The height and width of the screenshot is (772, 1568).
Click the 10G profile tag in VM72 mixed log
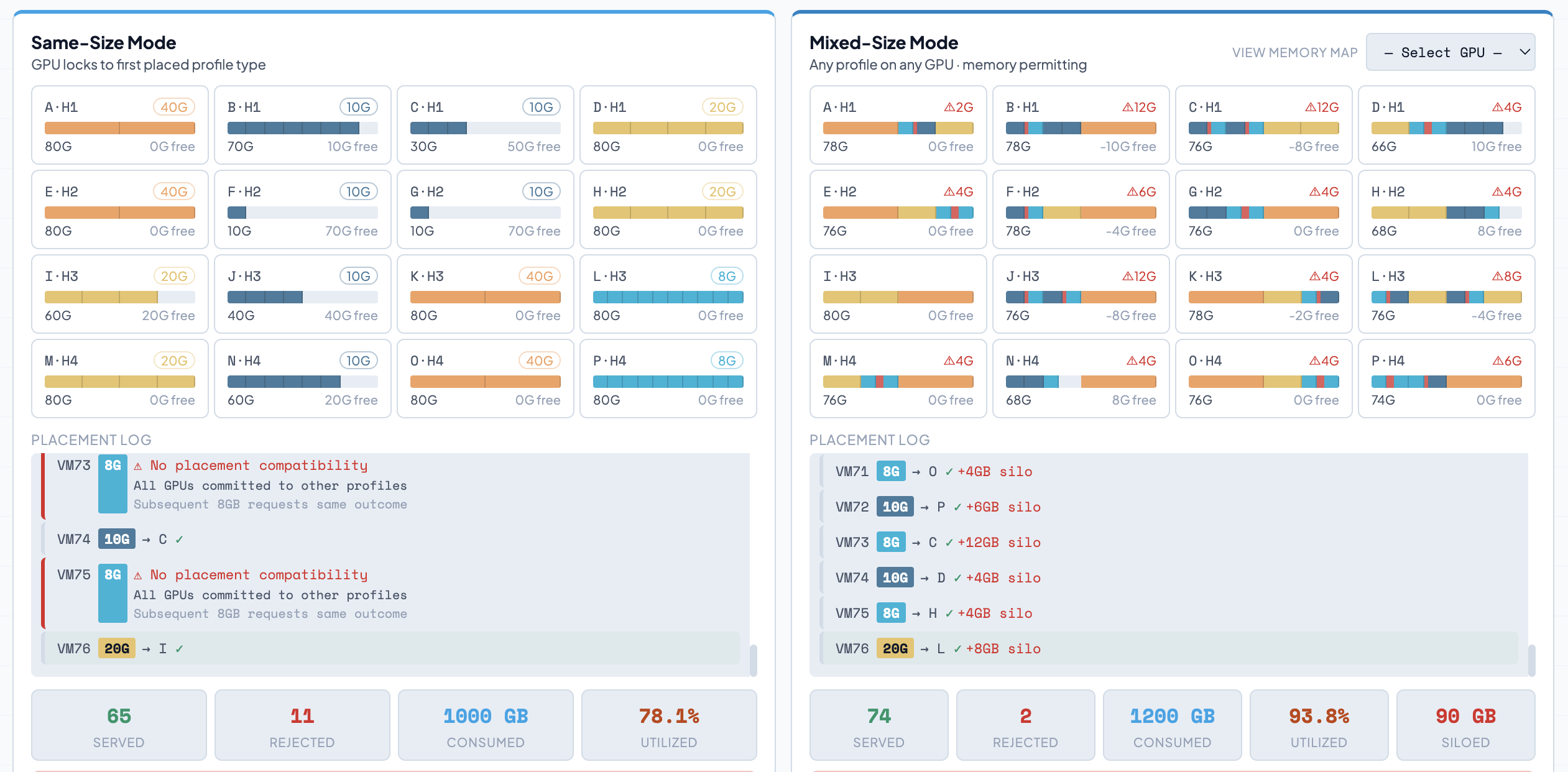pos(895,507)
